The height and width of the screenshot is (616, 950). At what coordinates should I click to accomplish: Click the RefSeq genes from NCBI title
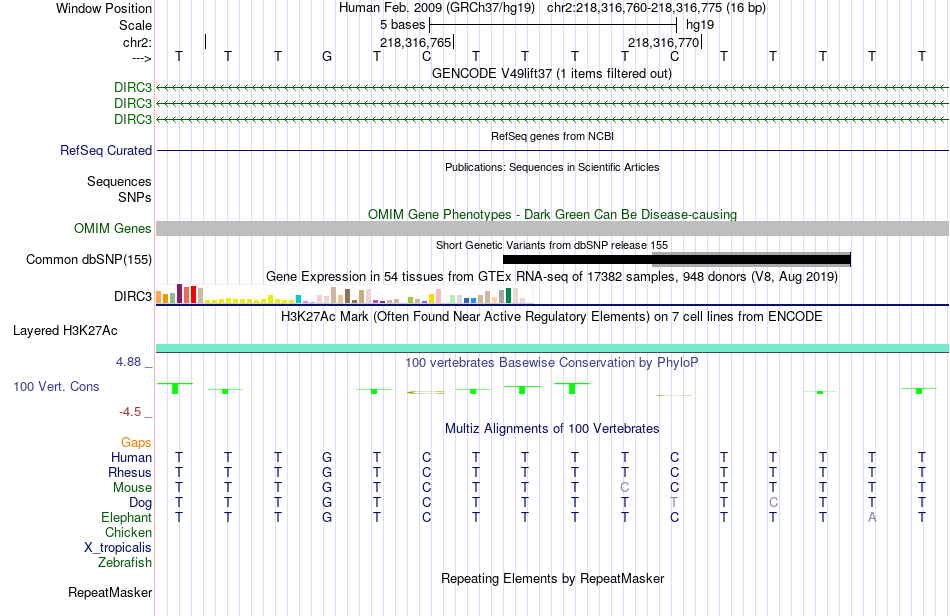(552, 136)
